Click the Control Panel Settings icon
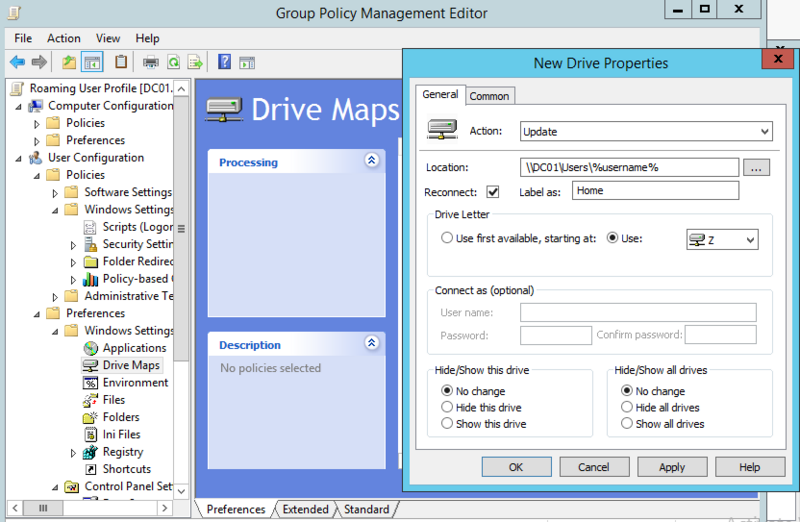Image resolution: width=800 pixels, height=522 pixels. pos(72,487)
